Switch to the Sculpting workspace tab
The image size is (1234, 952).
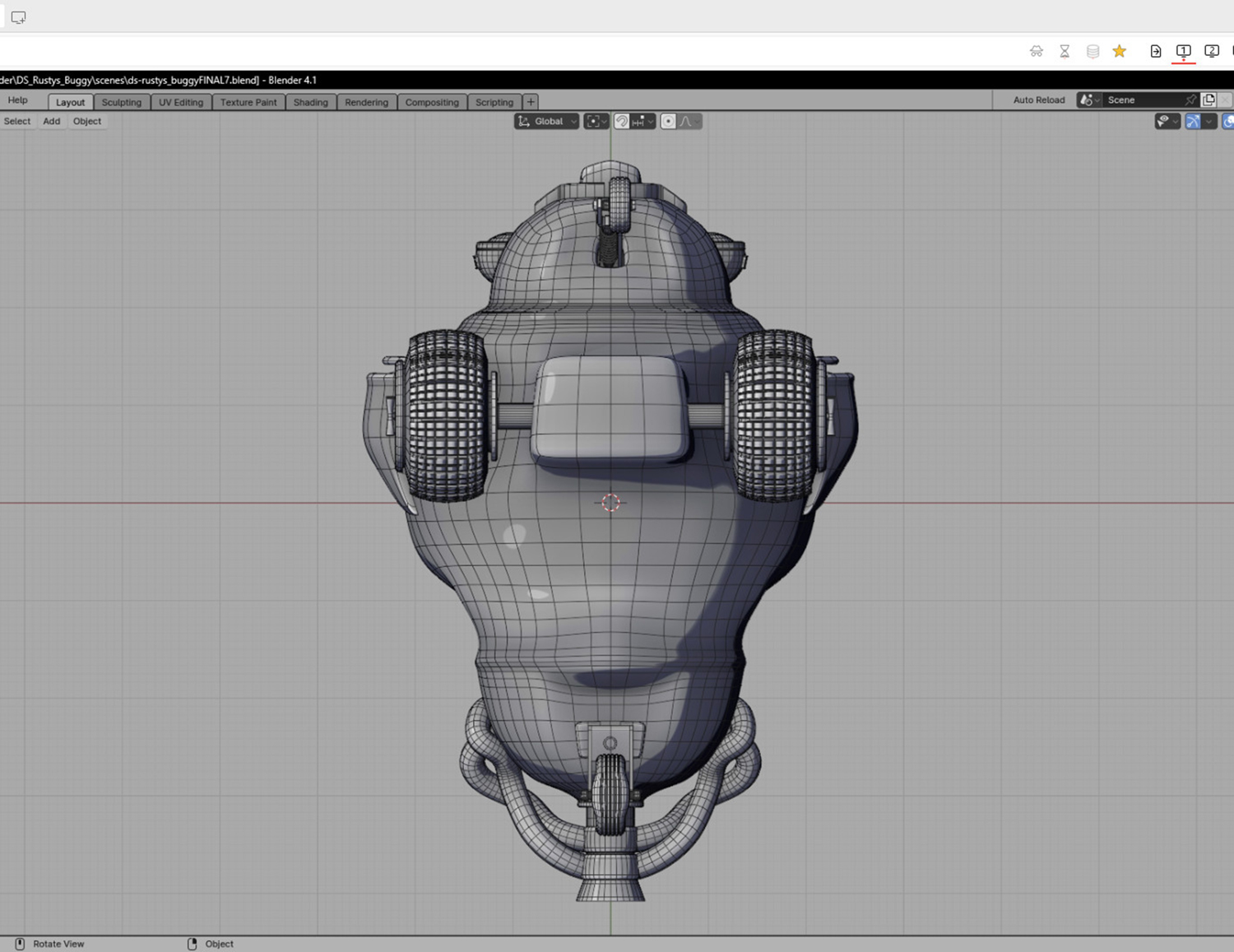pyautogui.click(x=121, y=102)
